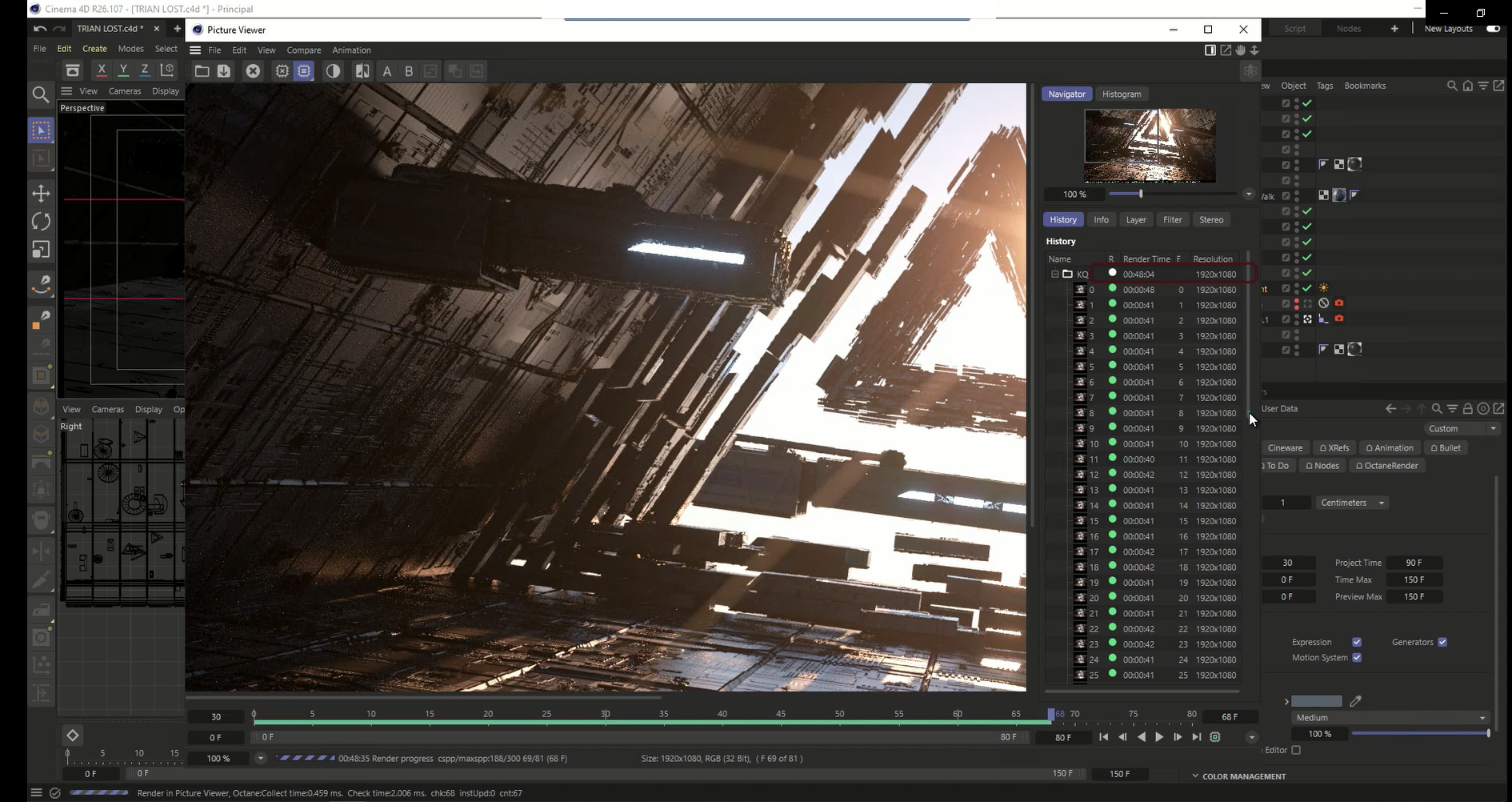Viewport: 1512px width, 802px height.
Task: Open an image file in Picture Viewer
Action: pyautogui.click(x=202, y=70)
